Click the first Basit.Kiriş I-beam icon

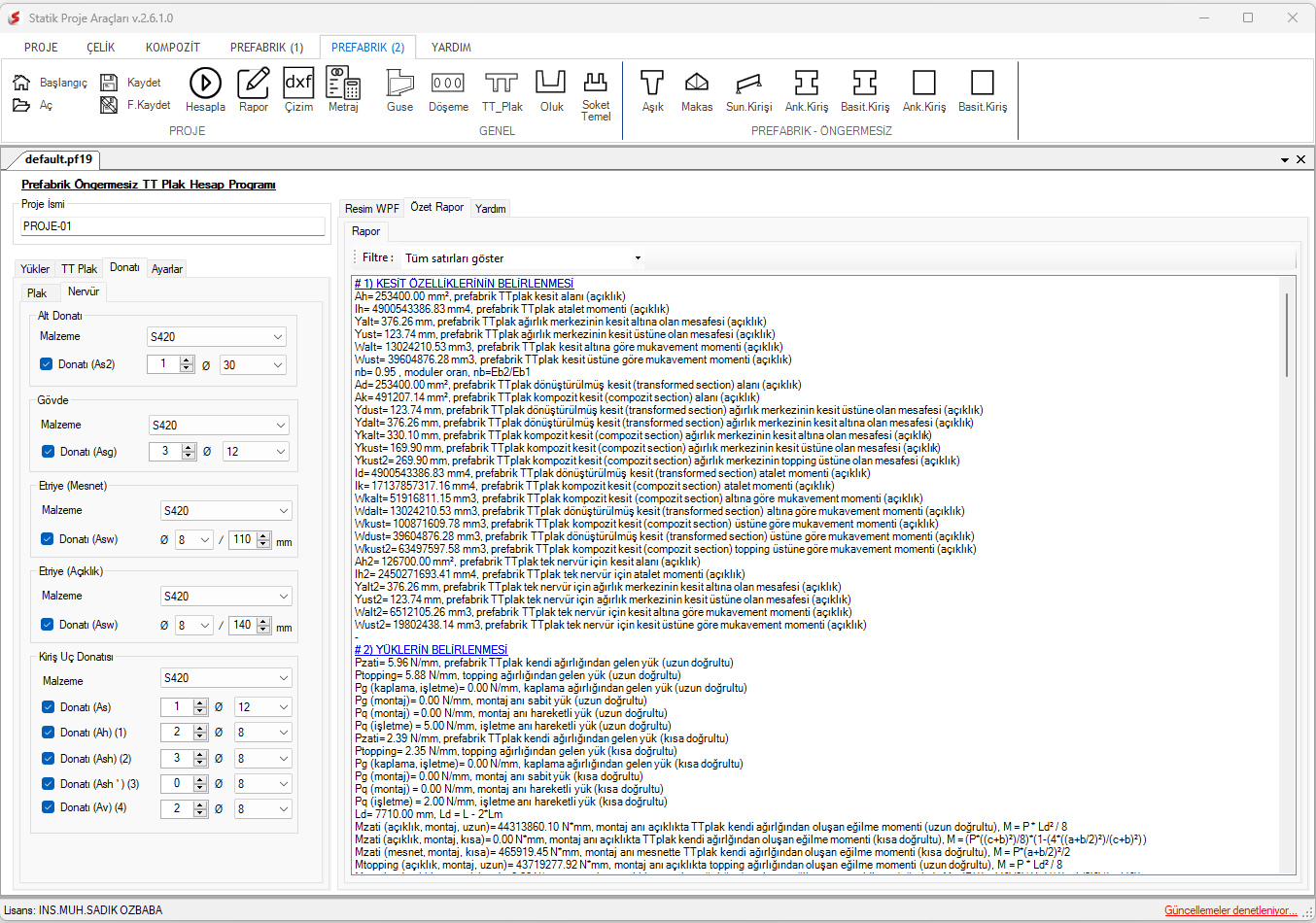pos(865,83)
